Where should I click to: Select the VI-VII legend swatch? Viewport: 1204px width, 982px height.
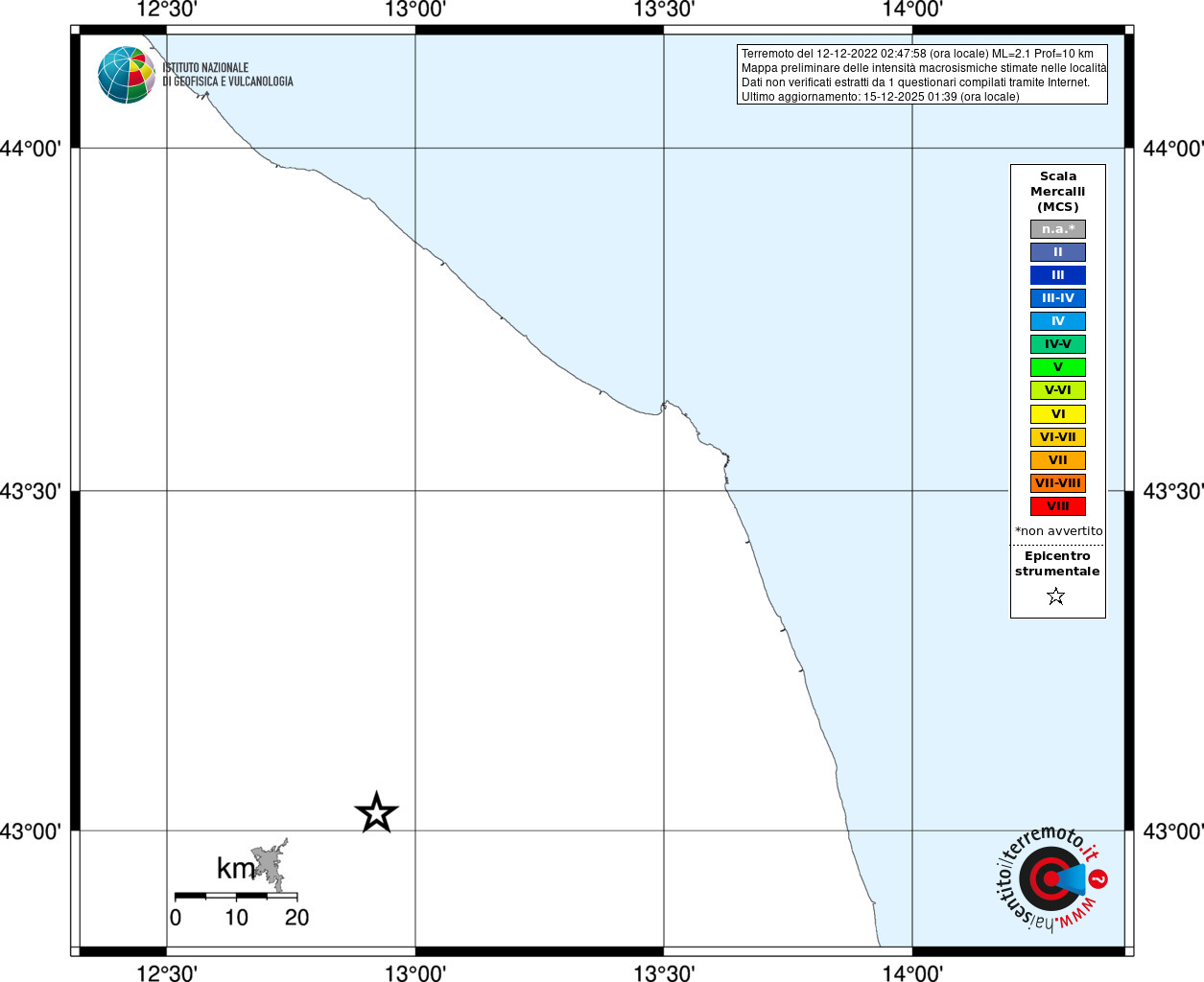coord(1058,437)
